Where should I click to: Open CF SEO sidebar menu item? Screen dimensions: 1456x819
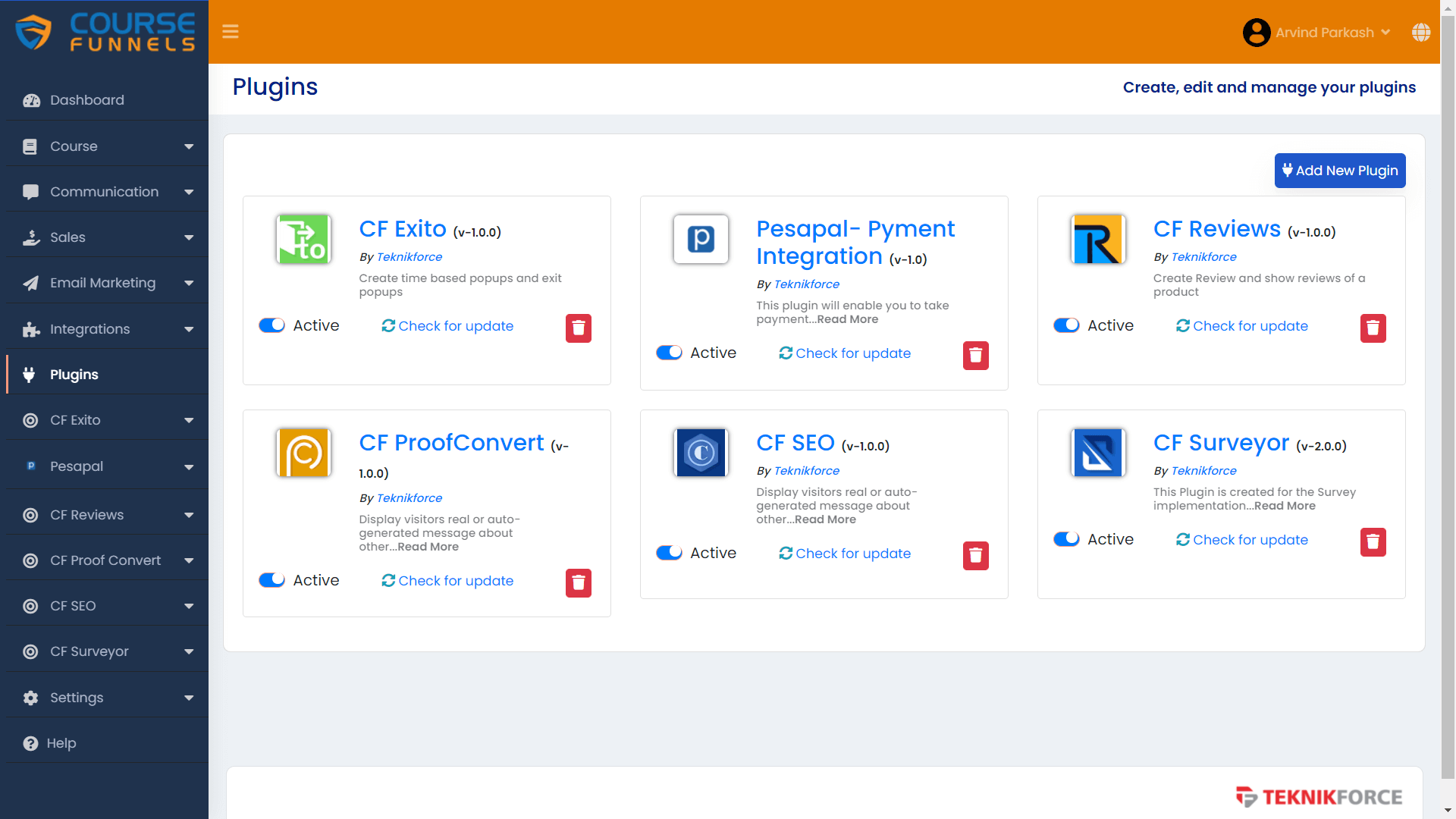107,606
